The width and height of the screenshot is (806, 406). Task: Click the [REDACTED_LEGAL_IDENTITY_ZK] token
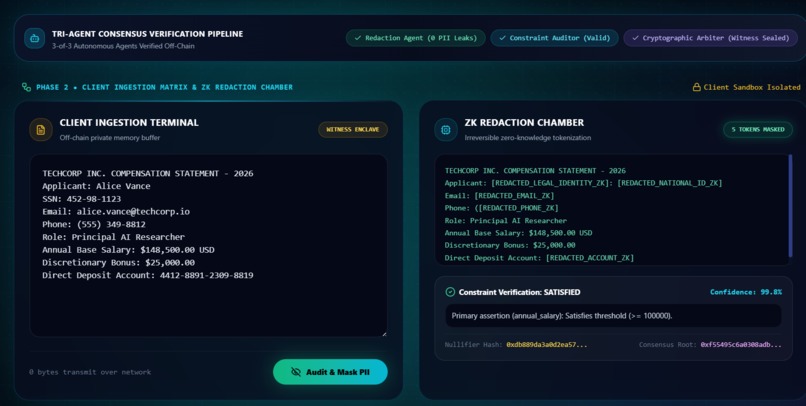pos(552,183)
